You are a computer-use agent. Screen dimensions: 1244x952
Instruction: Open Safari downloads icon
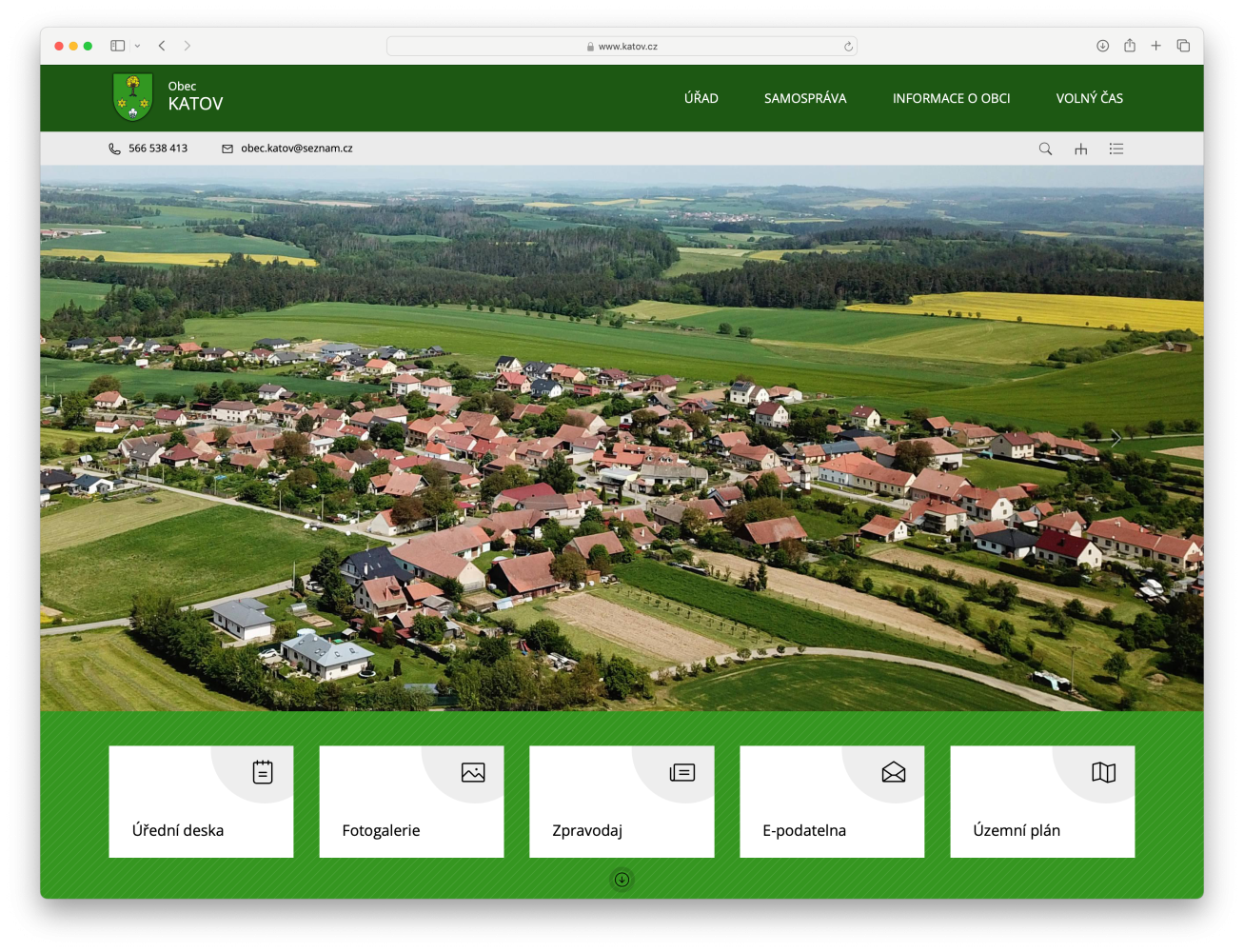[1102, 46]
